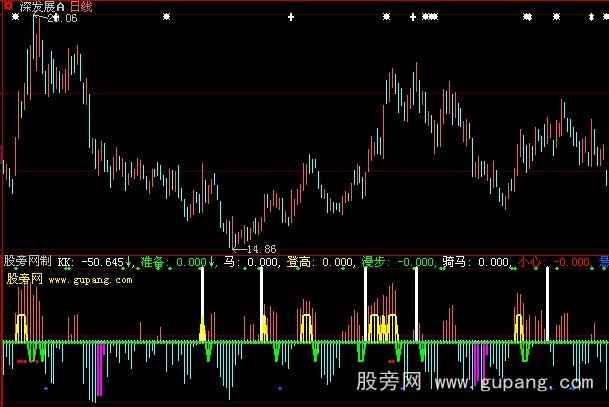The image size is (609, 407).
Task: Open the 股旁网制 indicator name
Action: coord(28,261)
